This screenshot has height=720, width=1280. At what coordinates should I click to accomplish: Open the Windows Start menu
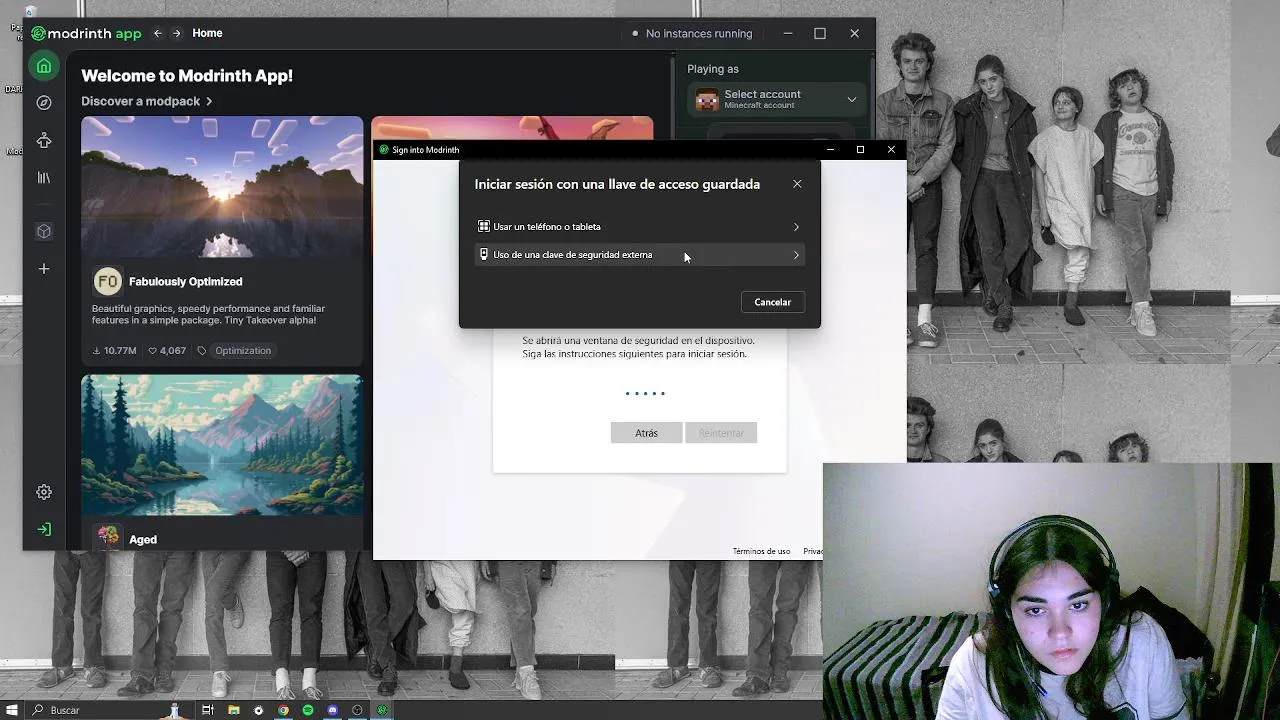coord(12,710)
